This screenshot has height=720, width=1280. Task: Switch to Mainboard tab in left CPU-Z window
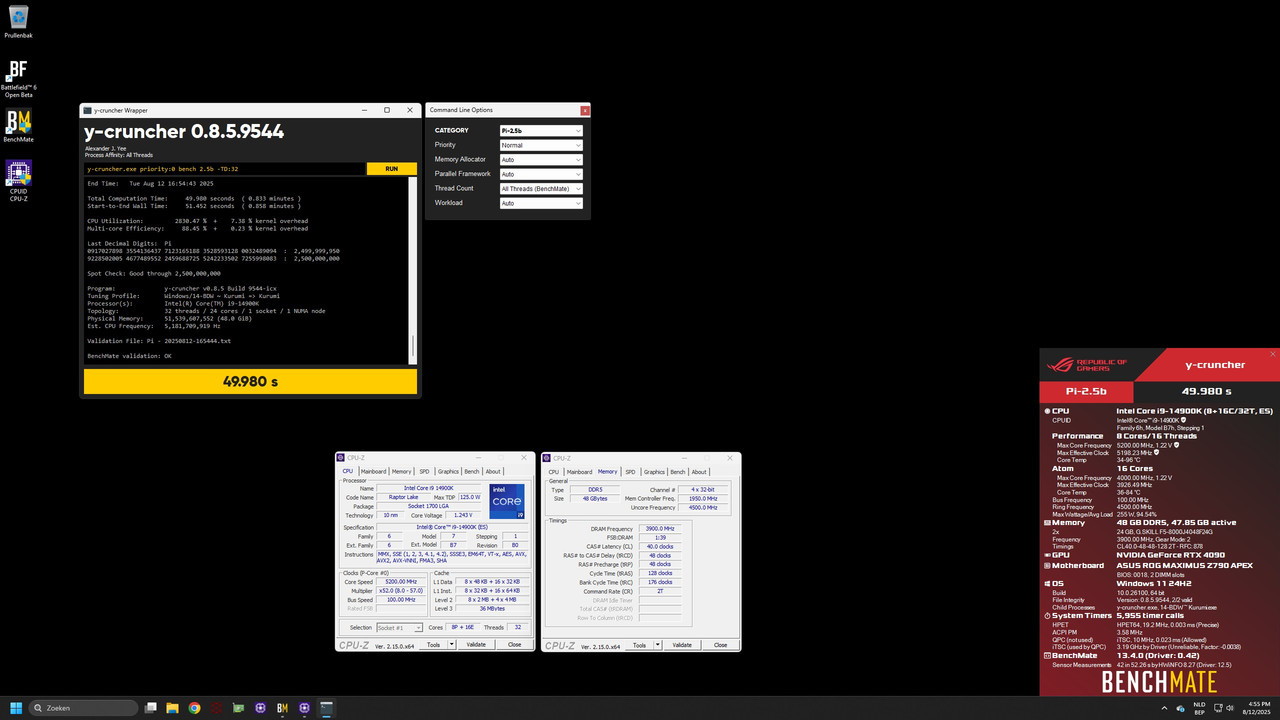[x=373, y=471]
